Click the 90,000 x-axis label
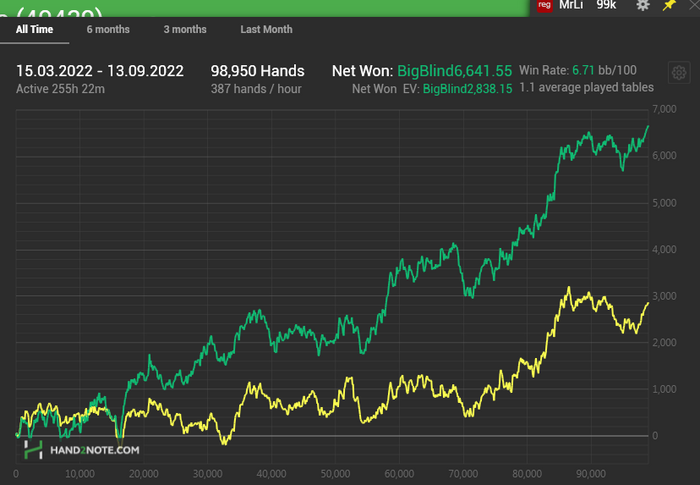 (591, 474)
